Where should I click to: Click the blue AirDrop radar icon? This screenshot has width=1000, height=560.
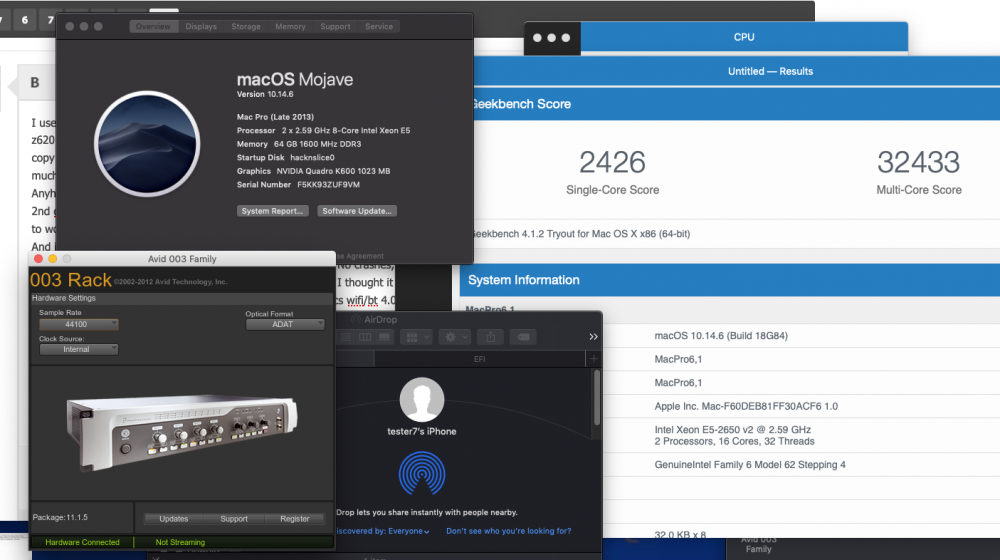click(422, 473)
